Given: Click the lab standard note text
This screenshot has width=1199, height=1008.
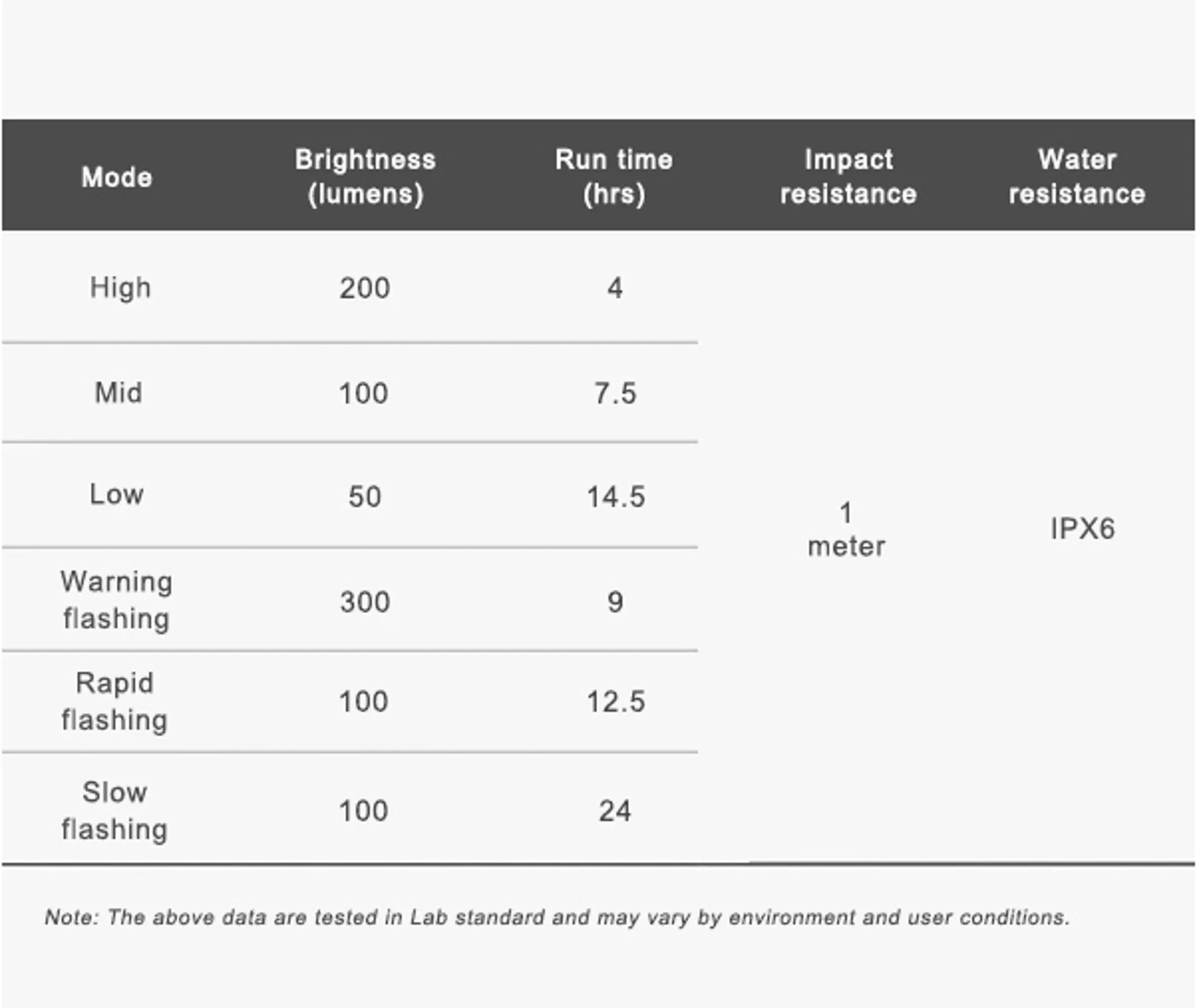Looking at the screenshot, I should click(557, 917).
